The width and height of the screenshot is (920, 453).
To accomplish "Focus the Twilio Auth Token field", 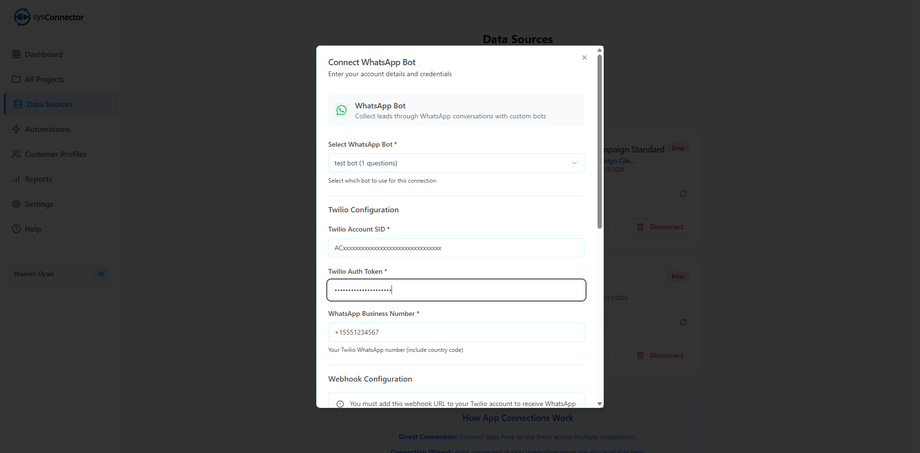I will [x=456, y=290].
